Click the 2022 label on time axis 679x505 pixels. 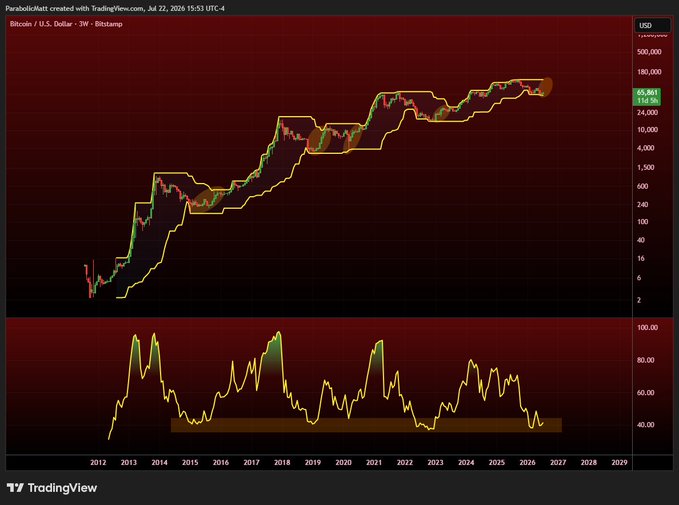405,463
